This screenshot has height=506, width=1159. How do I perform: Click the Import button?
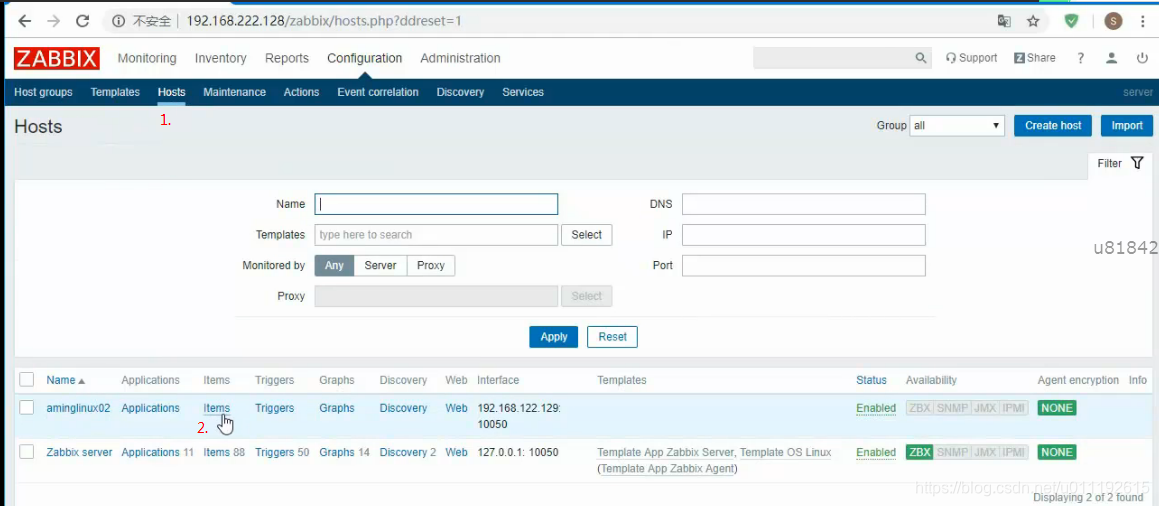1127,126
